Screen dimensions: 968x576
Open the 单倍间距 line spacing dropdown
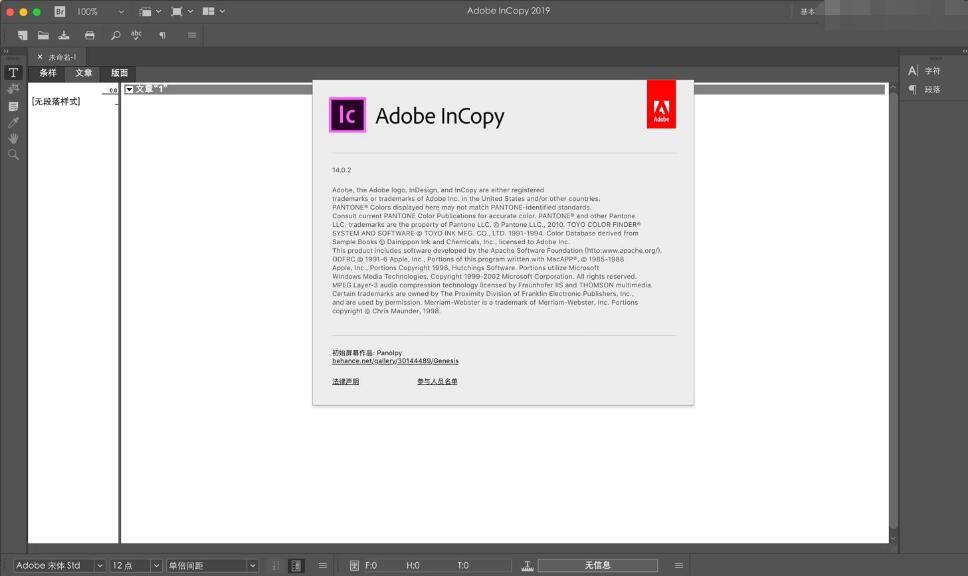pos(252,566)
